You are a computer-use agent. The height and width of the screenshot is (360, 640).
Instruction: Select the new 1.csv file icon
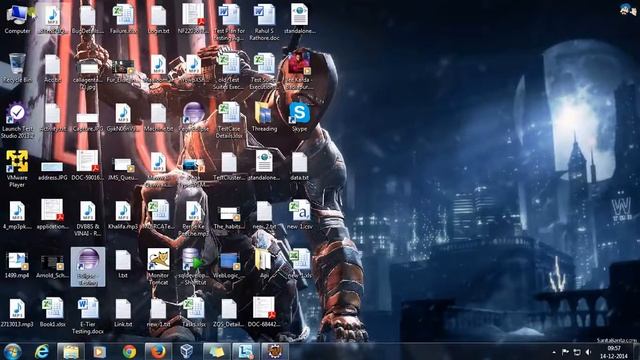pyautogui.click(x=300, y=215)
